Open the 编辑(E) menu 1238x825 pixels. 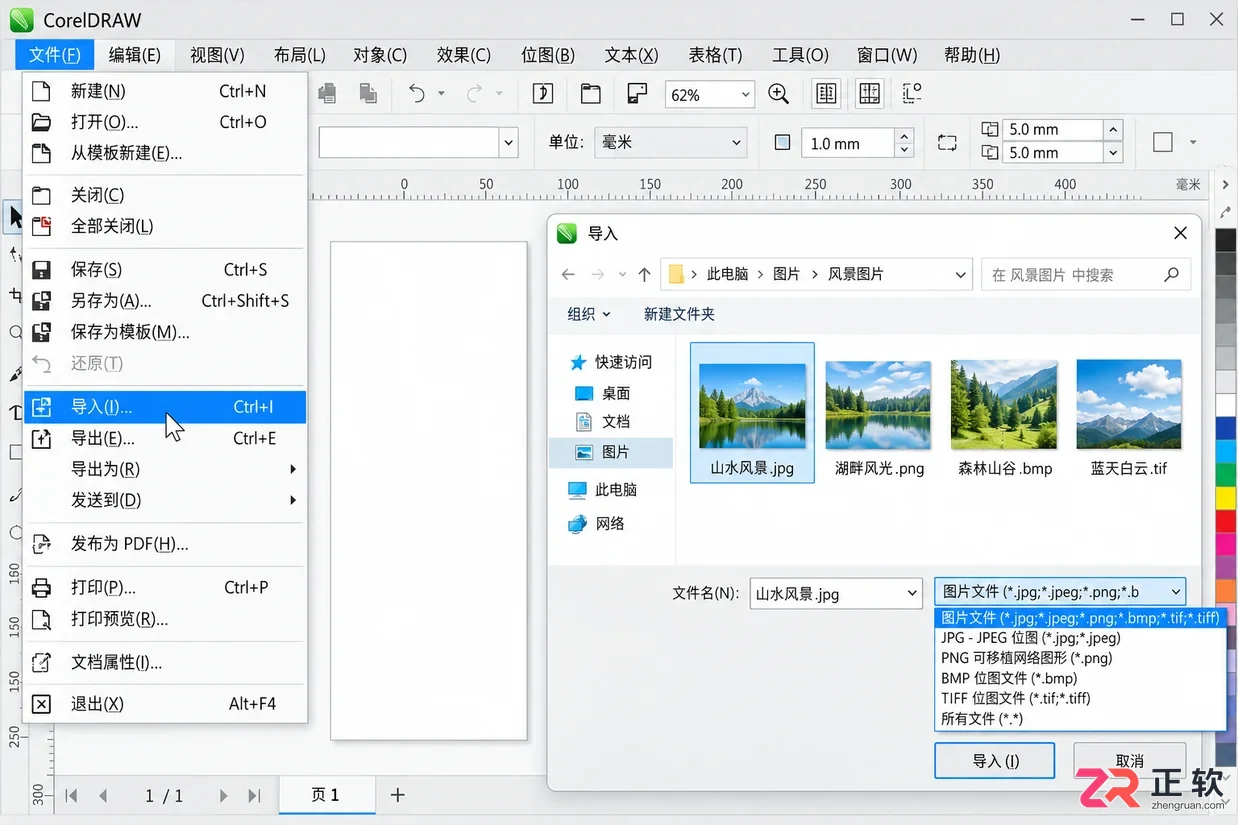pos(134,55)
